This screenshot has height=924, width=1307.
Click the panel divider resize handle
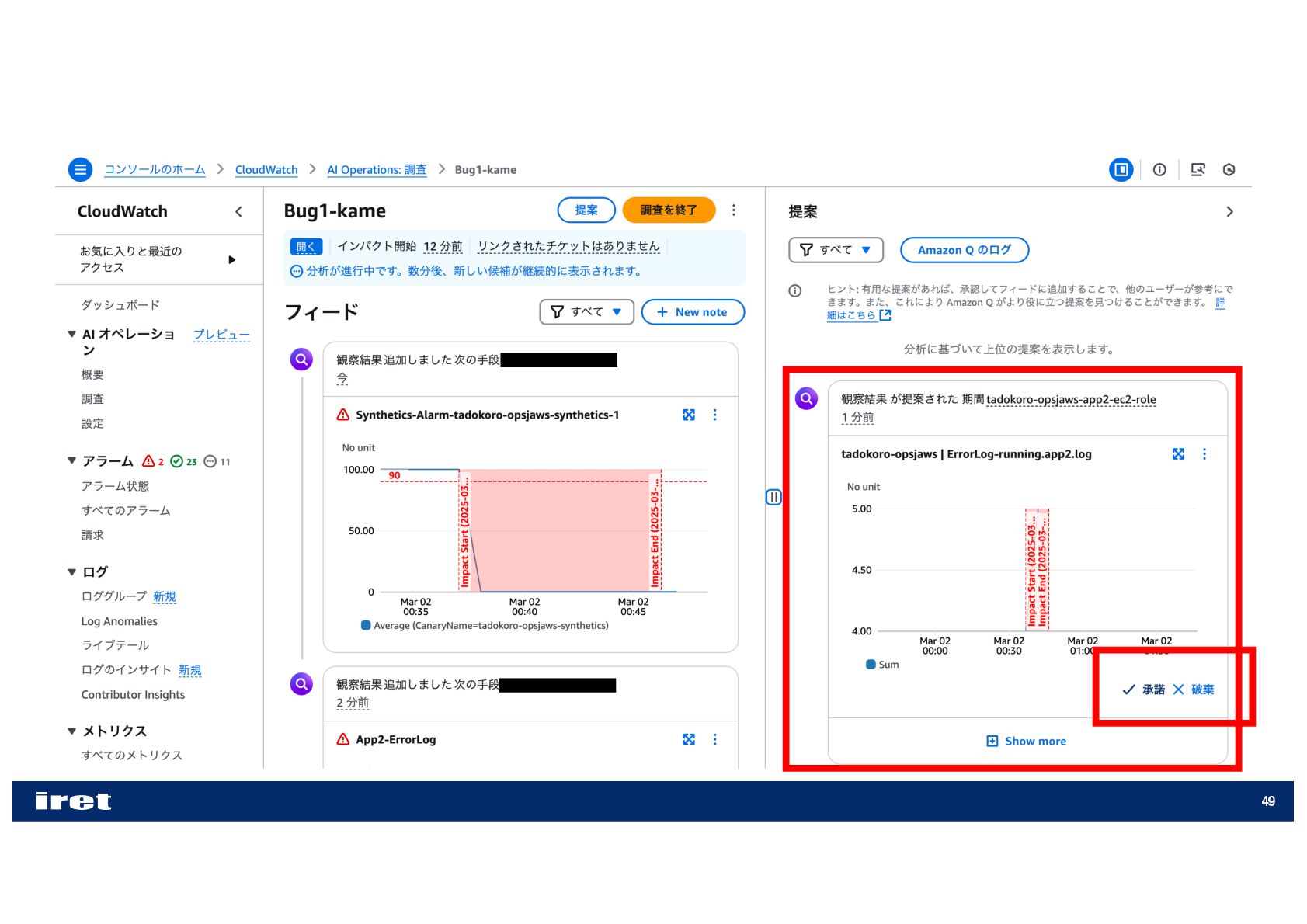tap(773, 497)
